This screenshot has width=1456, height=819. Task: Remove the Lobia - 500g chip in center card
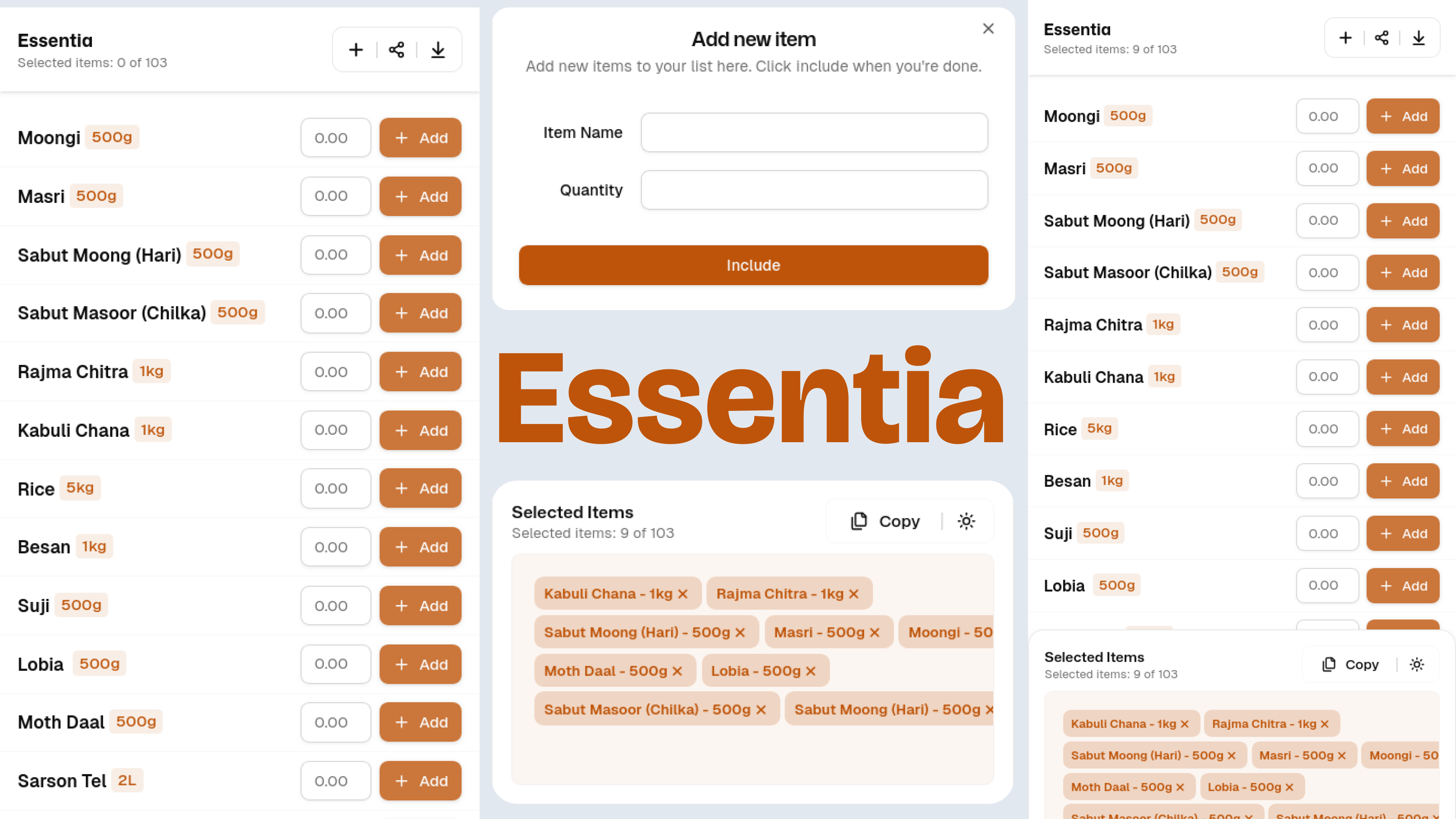[811, 671]
